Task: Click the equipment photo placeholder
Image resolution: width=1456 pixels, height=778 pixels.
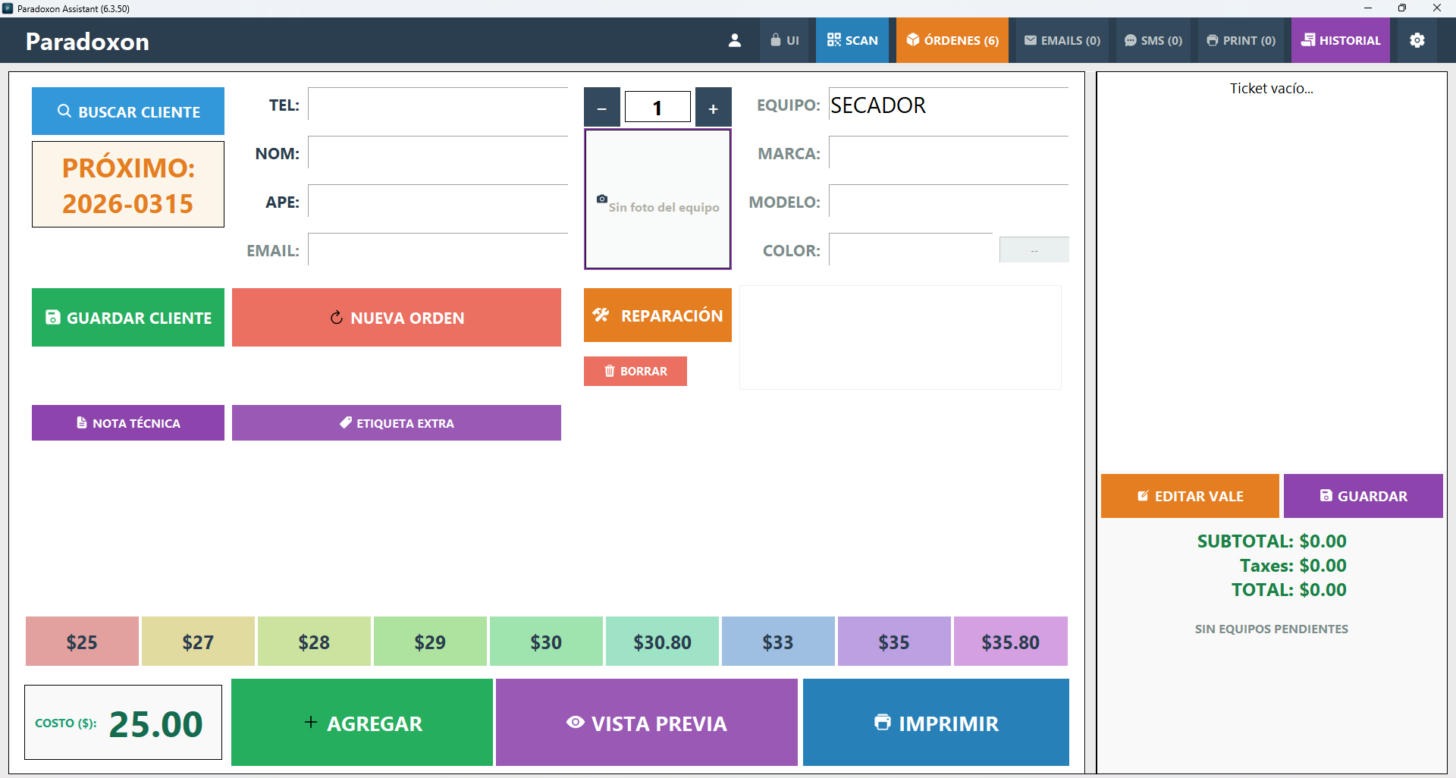Action: coord(658,199)
